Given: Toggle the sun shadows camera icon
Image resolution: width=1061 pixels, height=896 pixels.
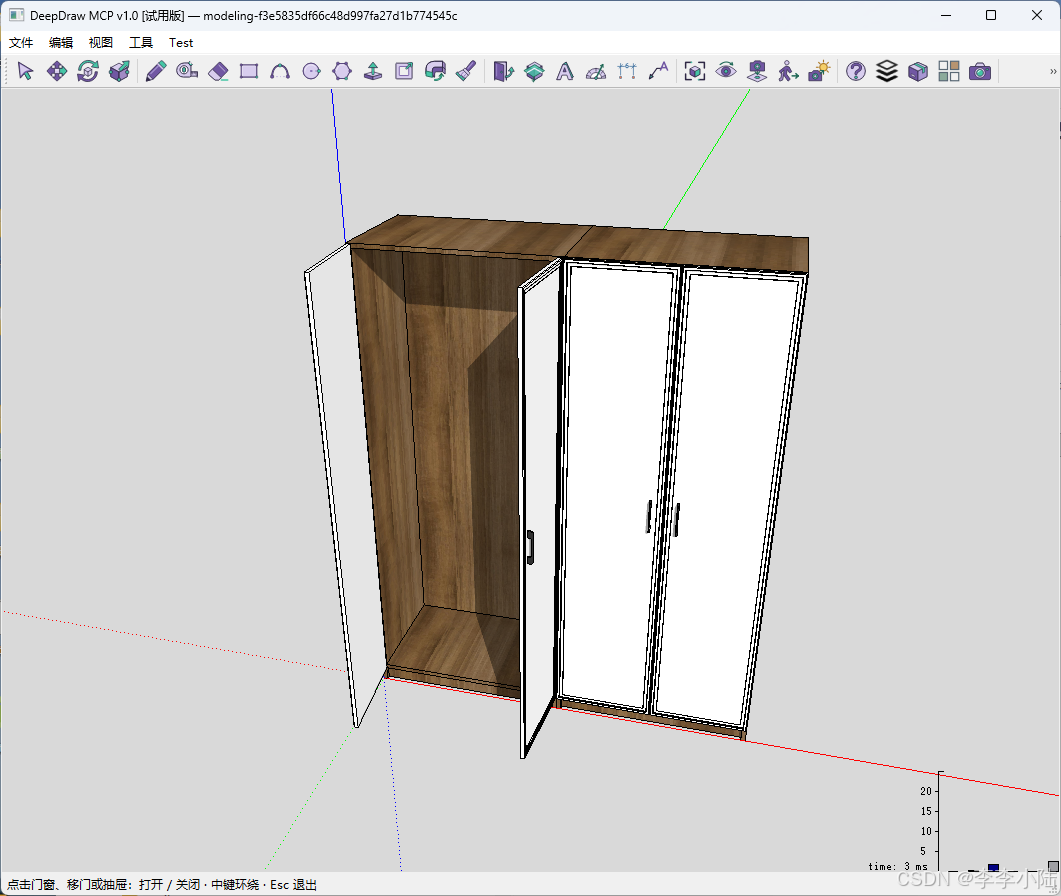Looking at the screenshot, I should (x=819, y=71).
